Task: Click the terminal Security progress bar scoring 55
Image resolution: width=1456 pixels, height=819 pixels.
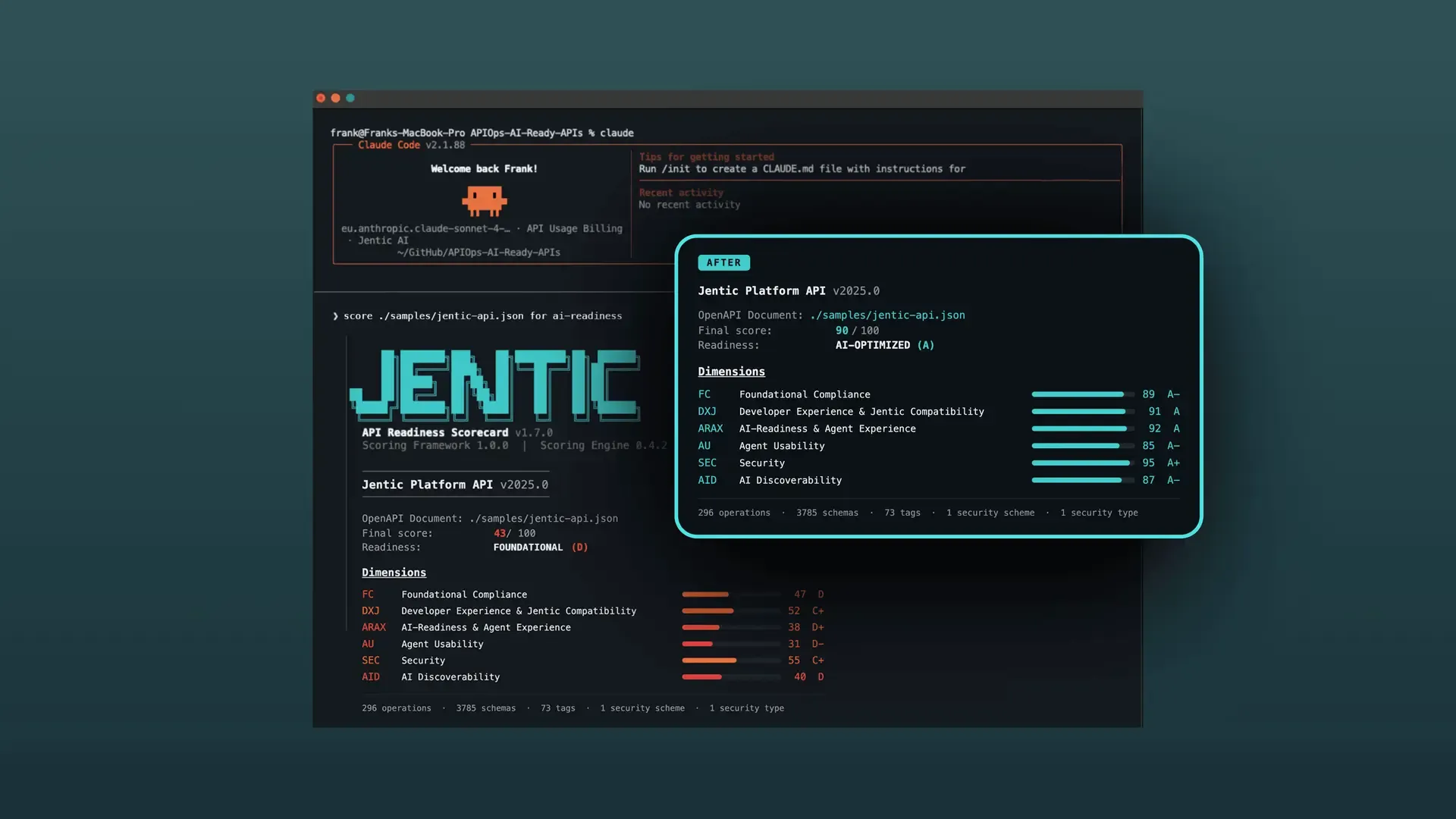Action: (731, 661)
